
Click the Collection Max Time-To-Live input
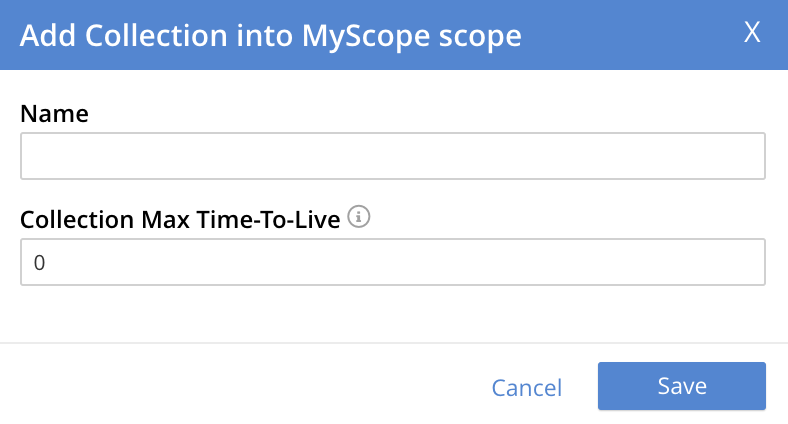pyautogui.click(x=393, y=262)
